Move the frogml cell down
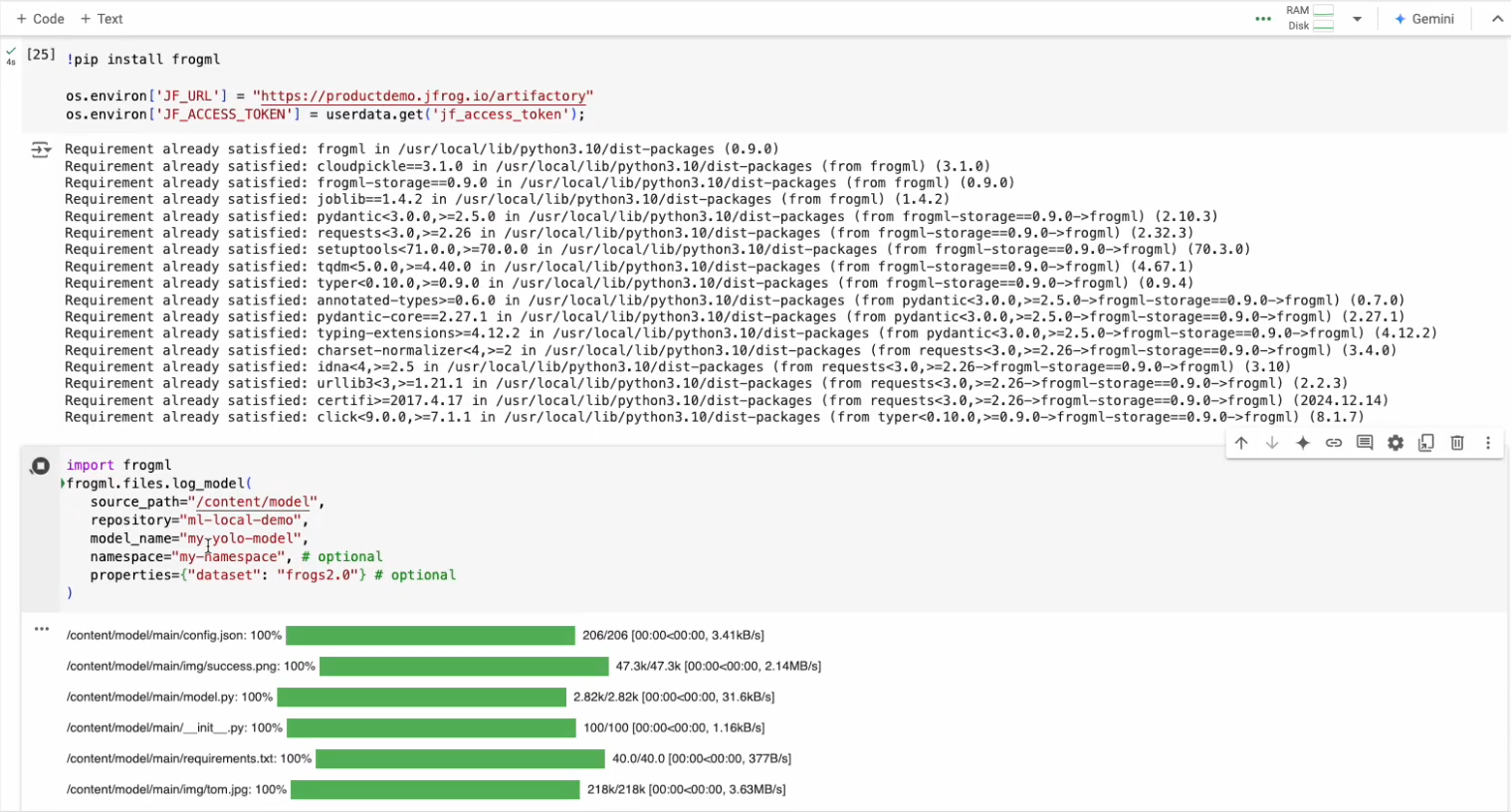The width and height of the screenshot is (1511, 812). 1272,443
